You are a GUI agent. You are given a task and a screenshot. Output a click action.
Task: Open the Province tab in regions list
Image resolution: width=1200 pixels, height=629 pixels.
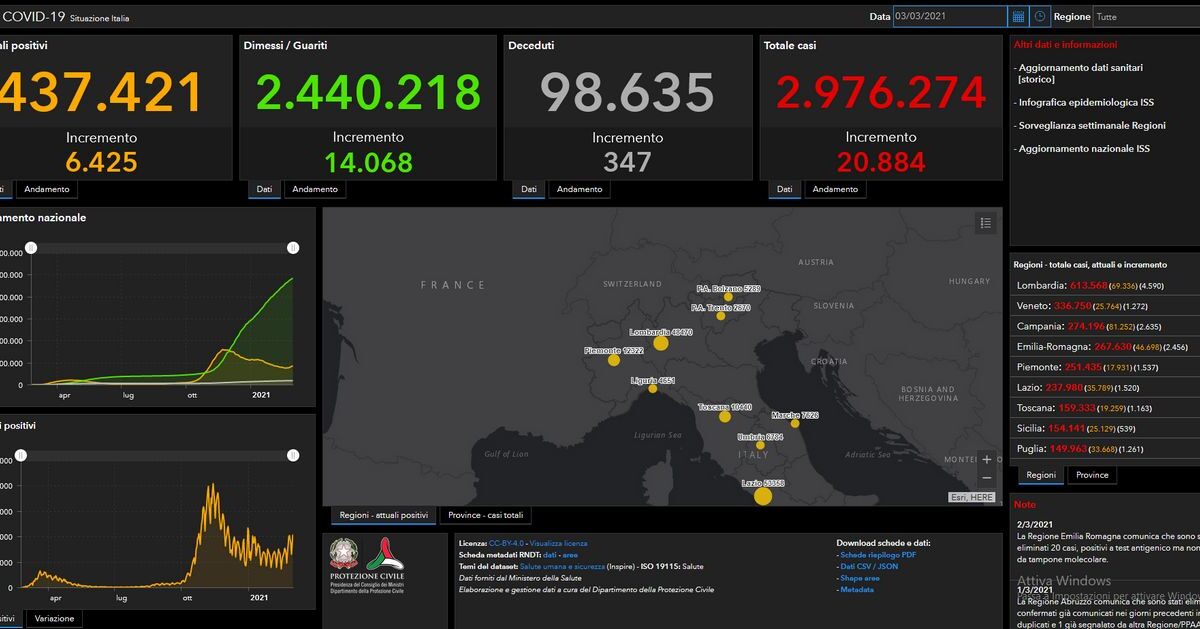1092,475
